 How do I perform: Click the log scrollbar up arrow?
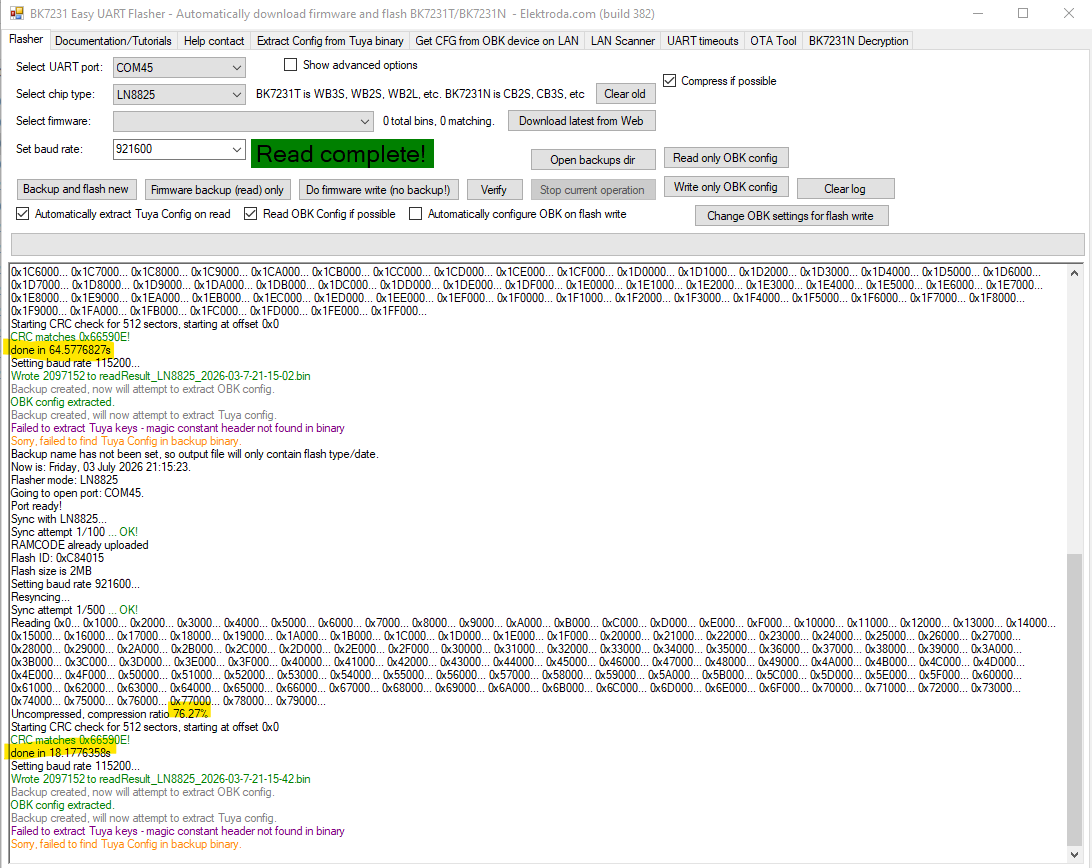point(1074,273)
